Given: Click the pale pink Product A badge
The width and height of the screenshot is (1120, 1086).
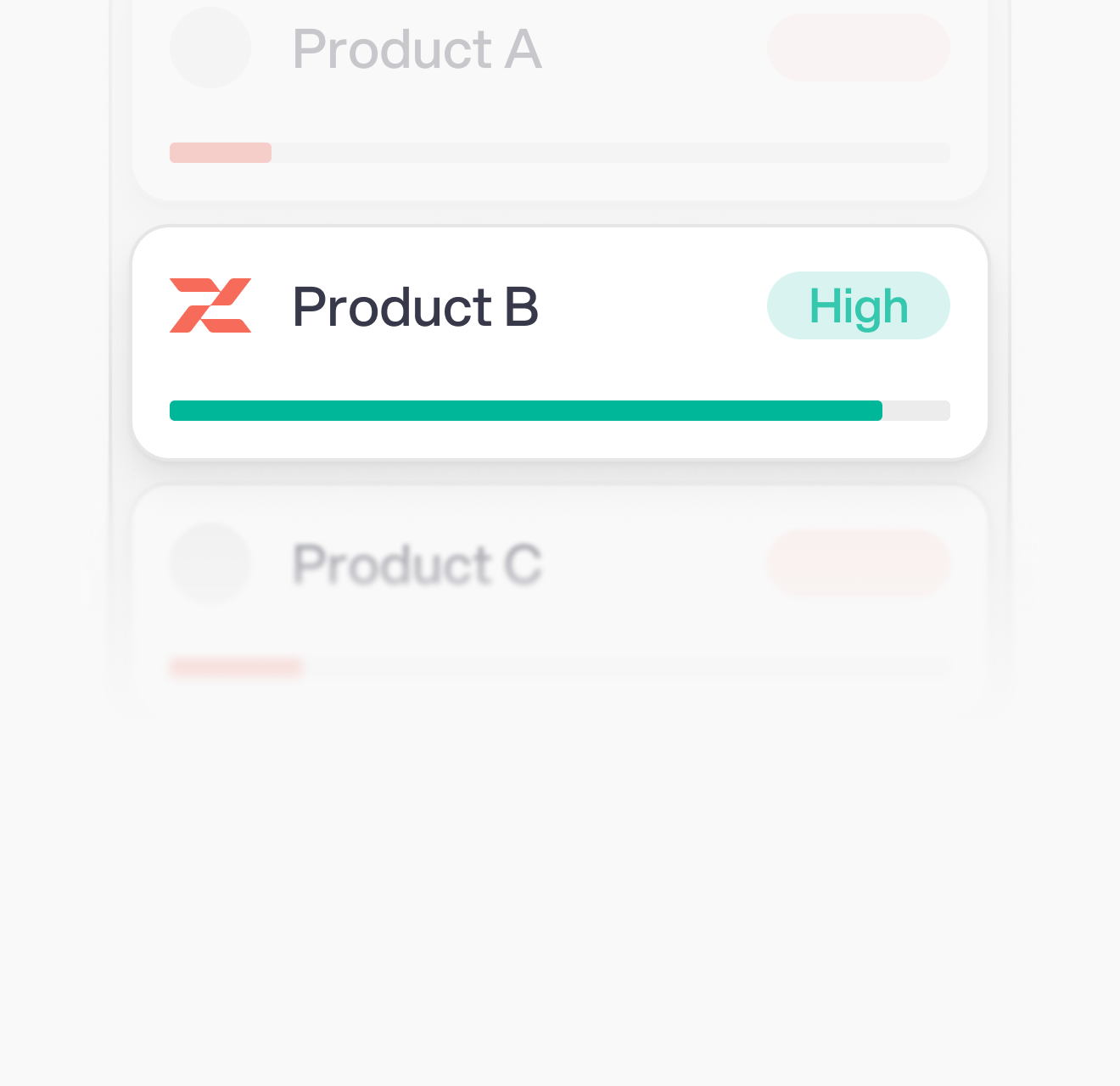Looking at the screenshot, I should (858, 48).
